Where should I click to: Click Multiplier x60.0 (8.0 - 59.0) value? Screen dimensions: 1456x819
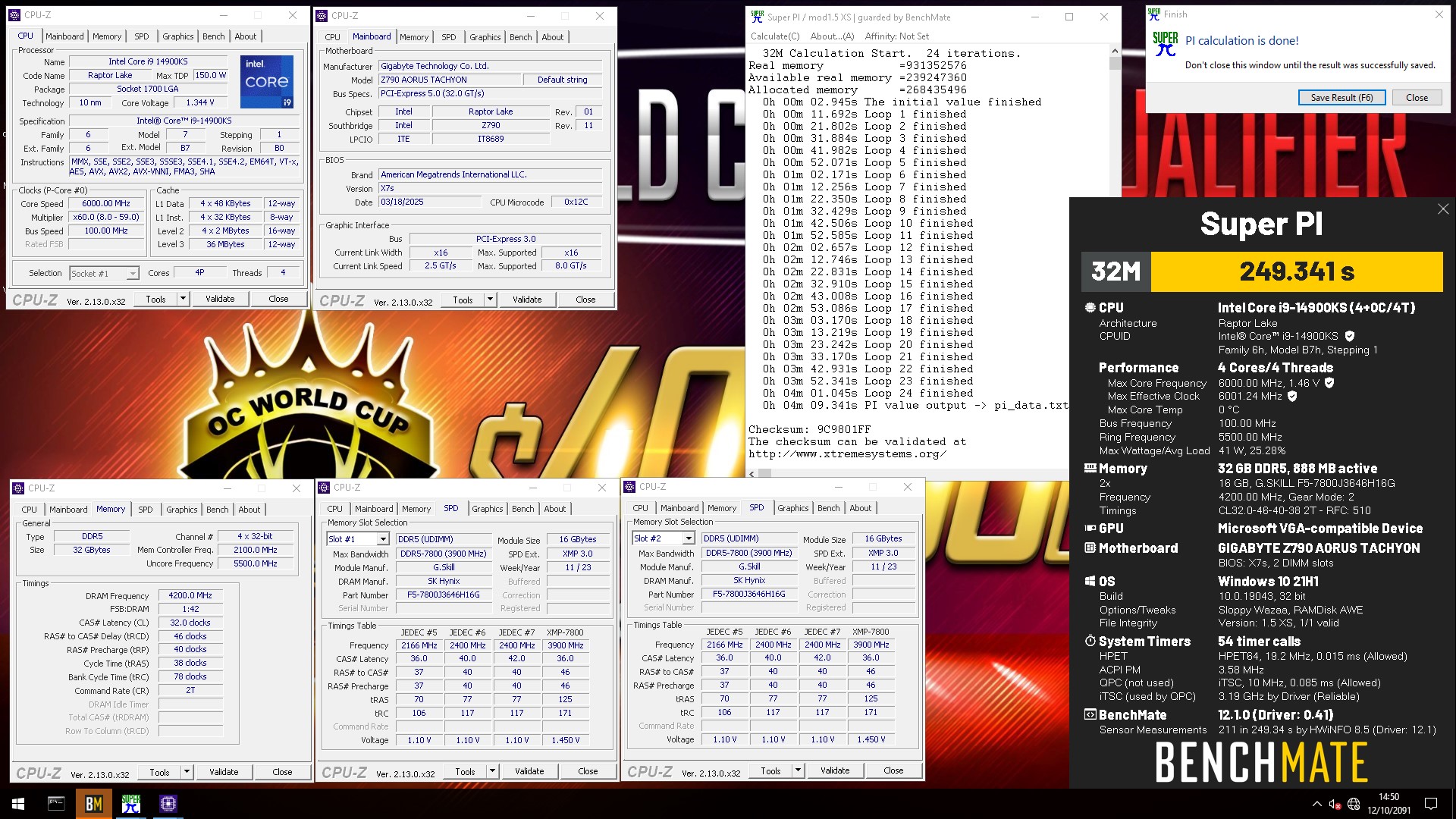106,217
